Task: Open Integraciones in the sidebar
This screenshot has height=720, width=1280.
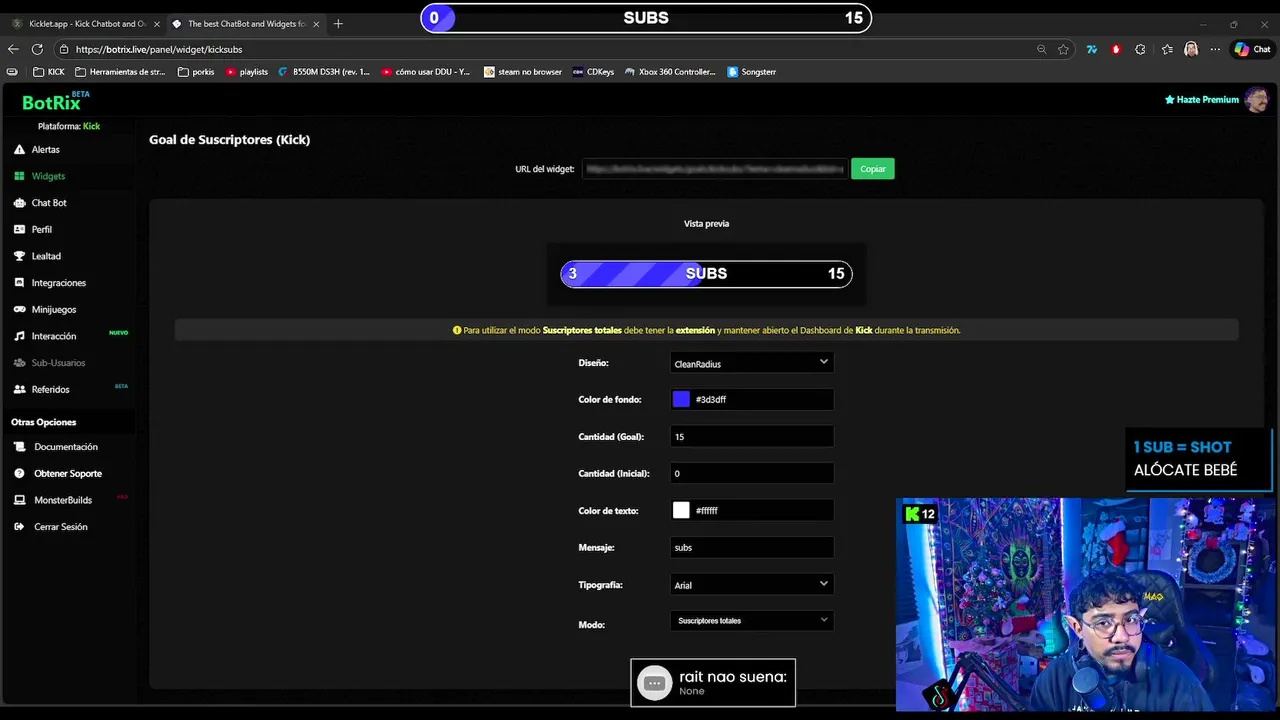Action: 58,283
